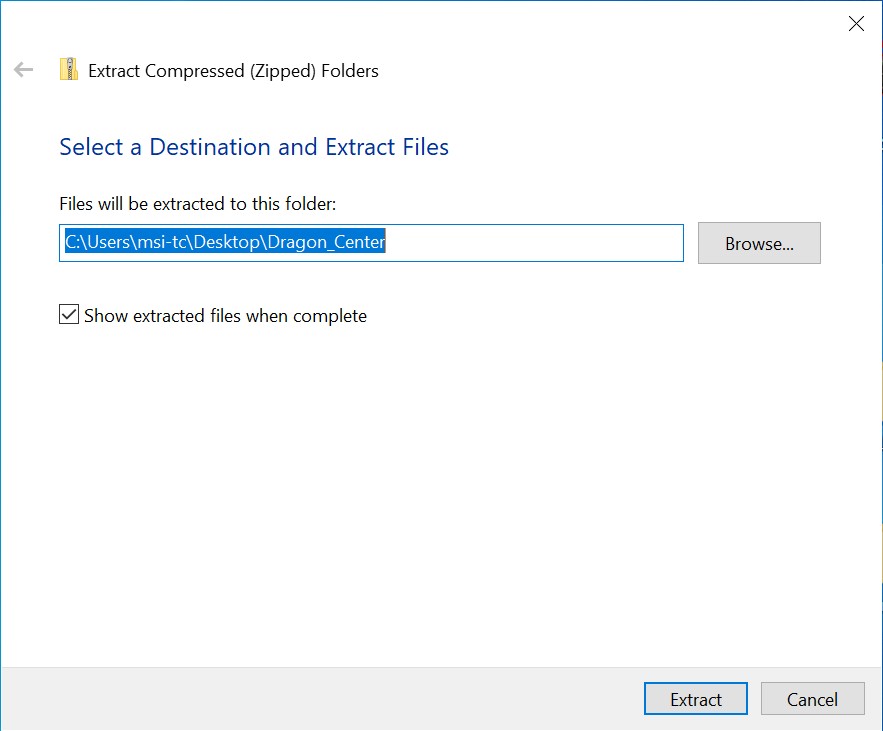Screen dimensions: 883x731
Task: Uncheck Show extracted files when complete checkbox
Action: 69,314
